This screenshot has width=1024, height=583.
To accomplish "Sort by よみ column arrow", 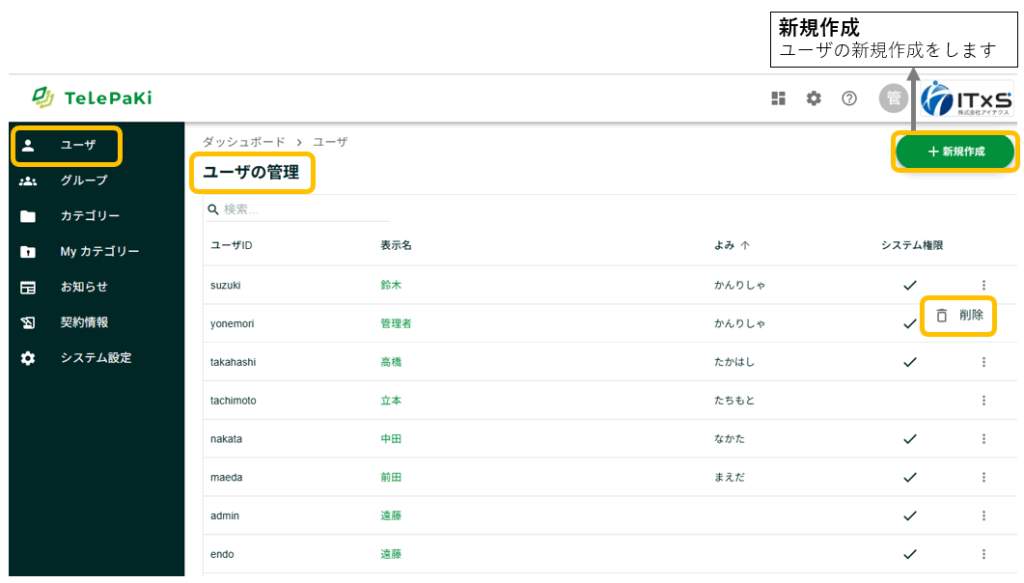I will pos(745,245).
